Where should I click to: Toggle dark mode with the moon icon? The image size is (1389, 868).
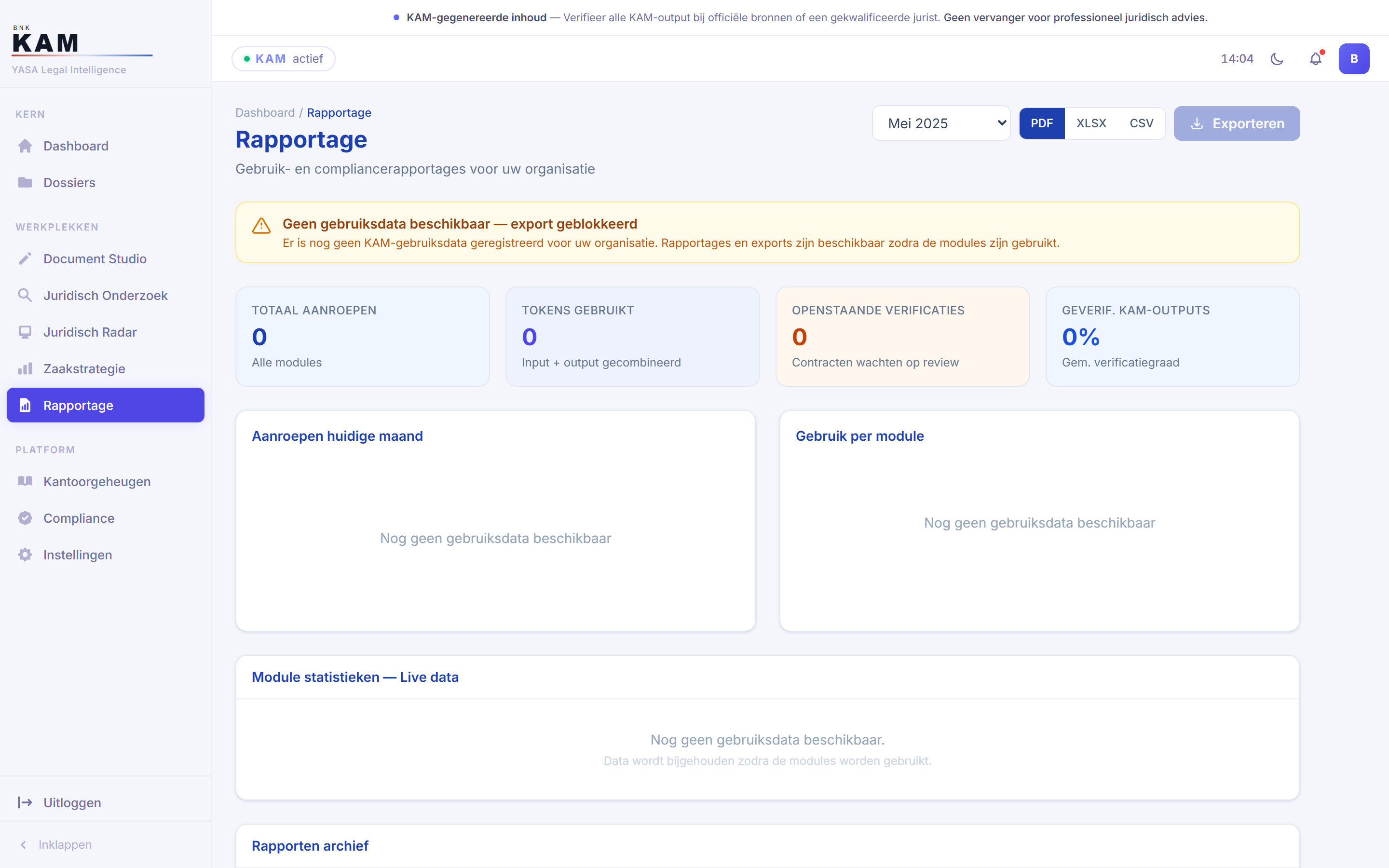(1277, 58)
